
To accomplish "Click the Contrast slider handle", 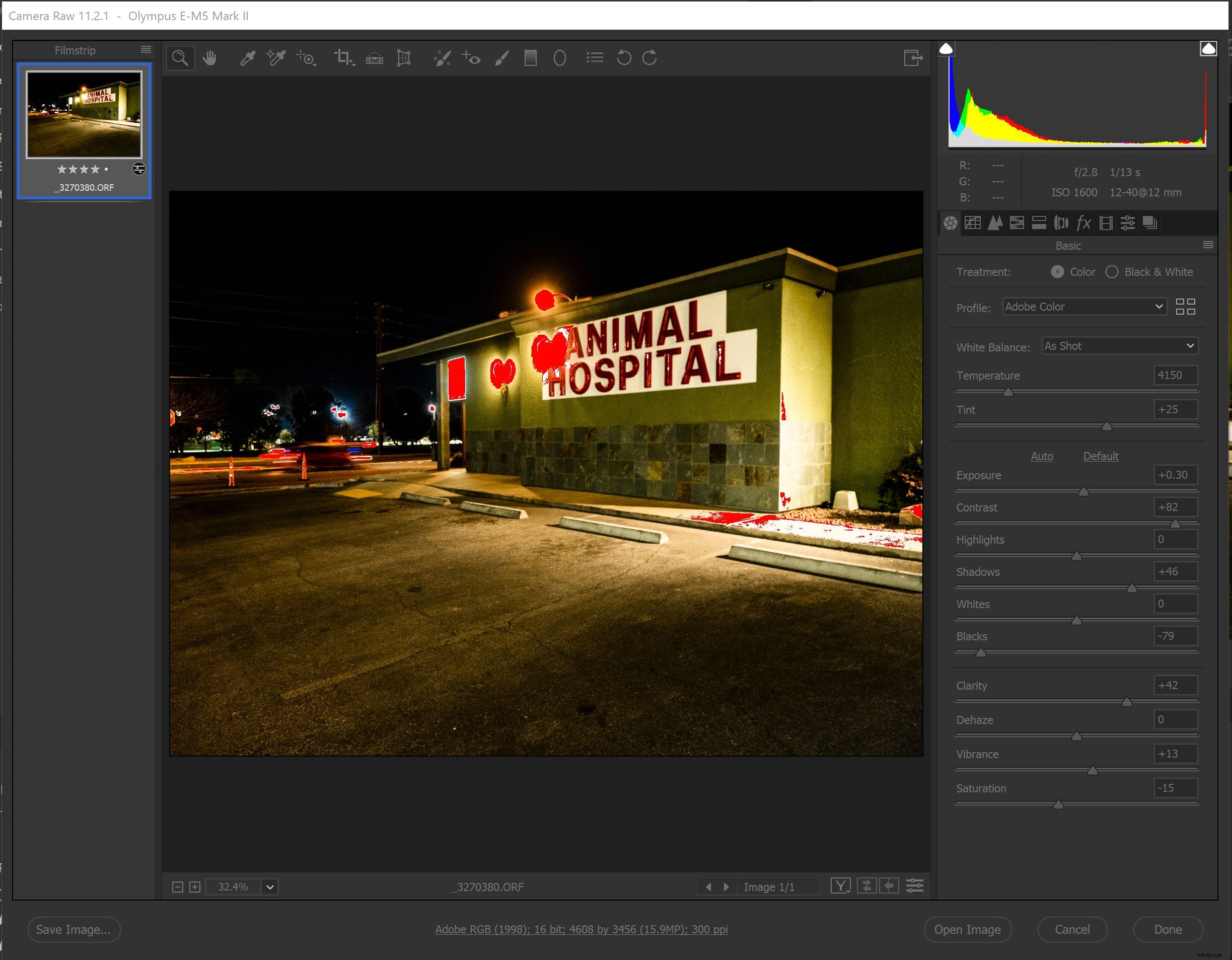I will tap(1175, 524).
